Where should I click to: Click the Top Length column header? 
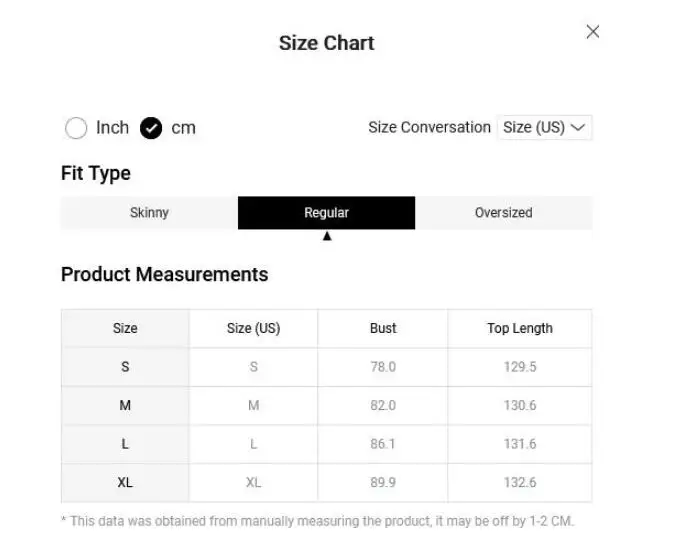point(519,328)
